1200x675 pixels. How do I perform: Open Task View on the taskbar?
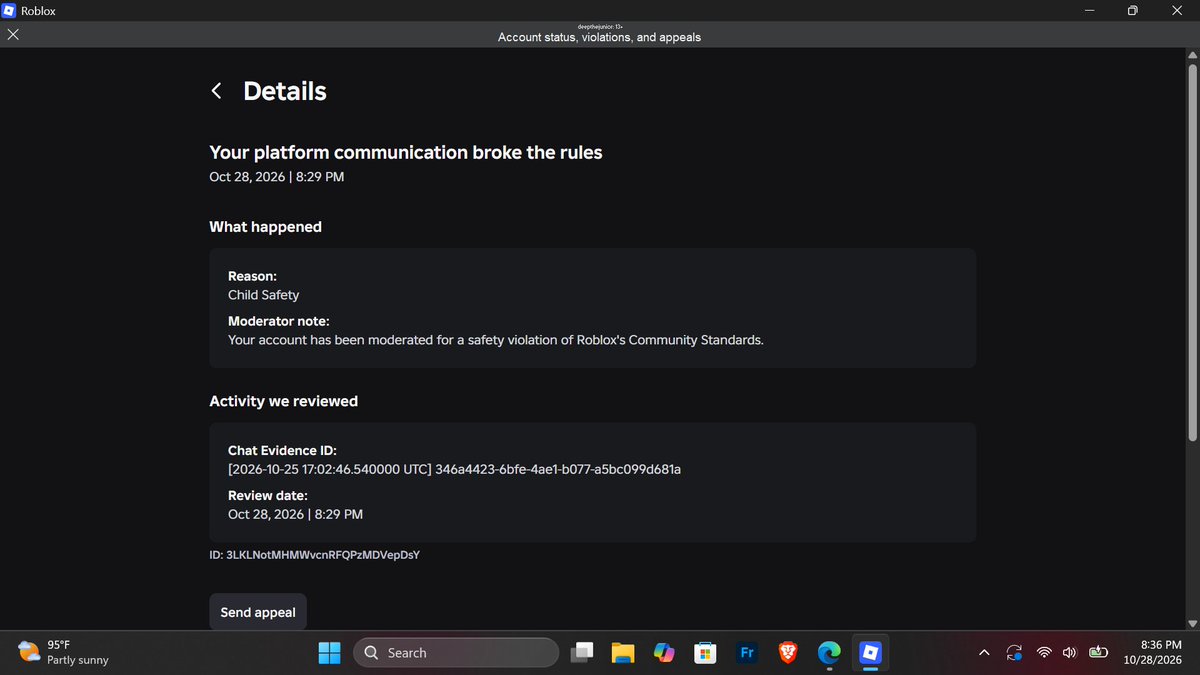click(581, 652)
